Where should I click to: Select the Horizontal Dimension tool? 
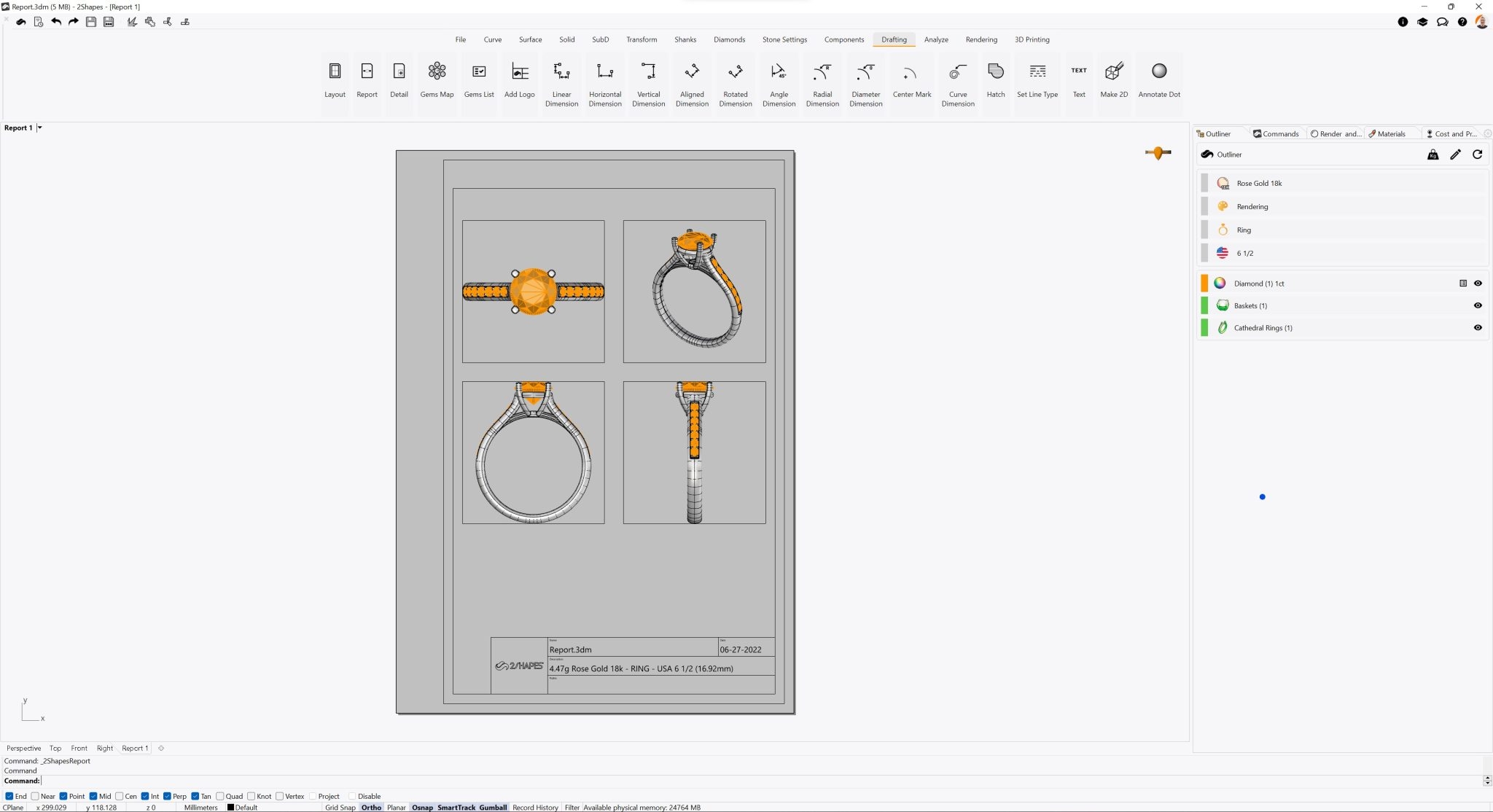pos(605,85)
